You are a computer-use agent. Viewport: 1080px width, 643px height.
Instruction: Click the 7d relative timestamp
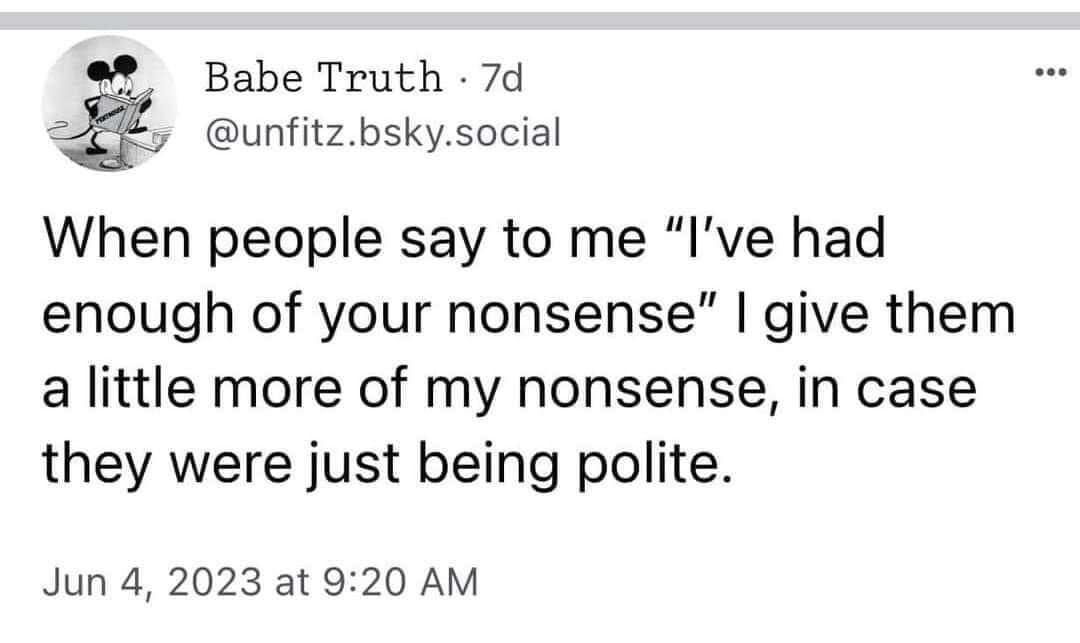[502, 77]
